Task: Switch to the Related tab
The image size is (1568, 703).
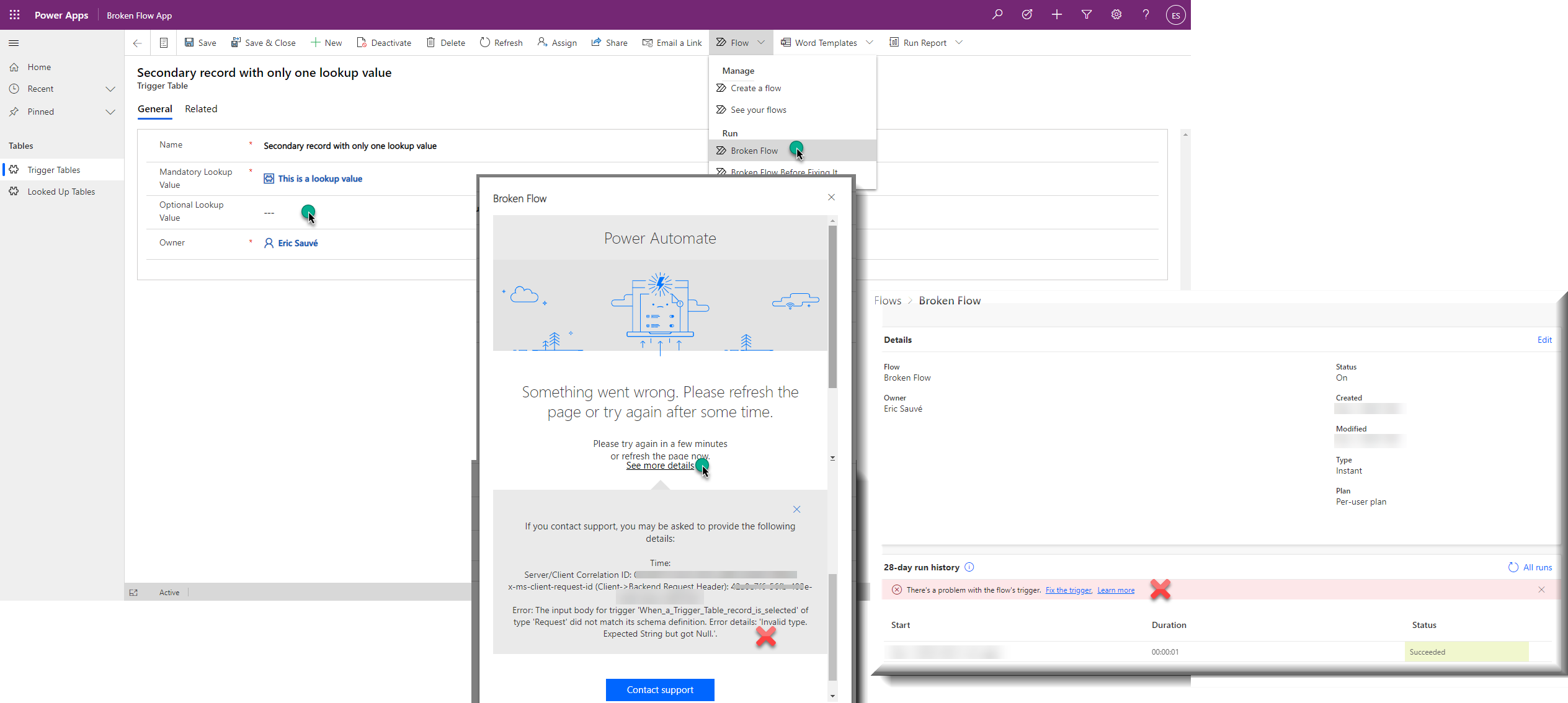Action: point(201,108)
